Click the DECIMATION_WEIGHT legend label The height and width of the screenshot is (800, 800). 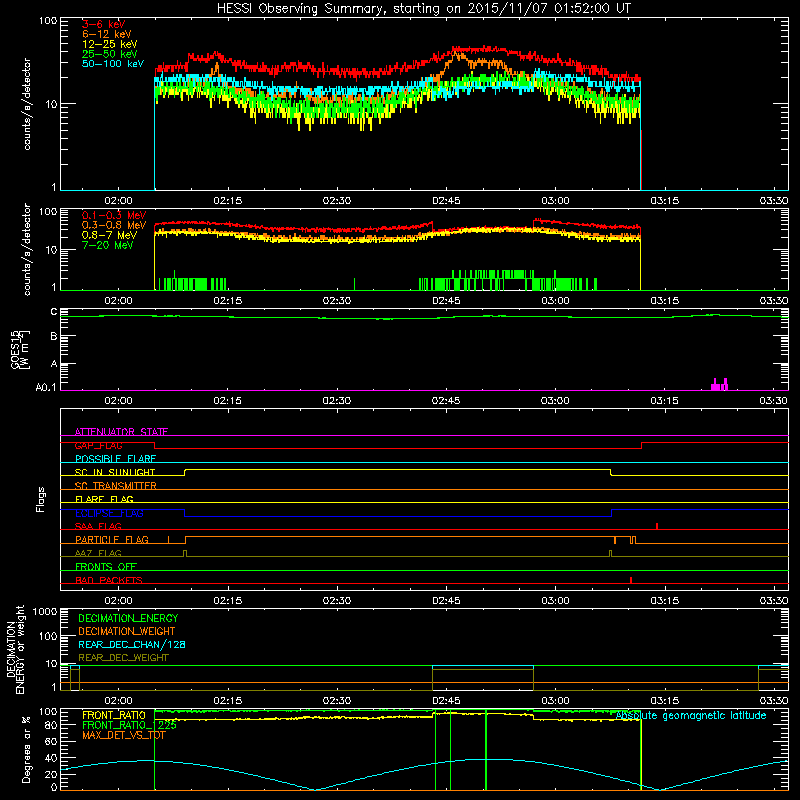point(127,632)
